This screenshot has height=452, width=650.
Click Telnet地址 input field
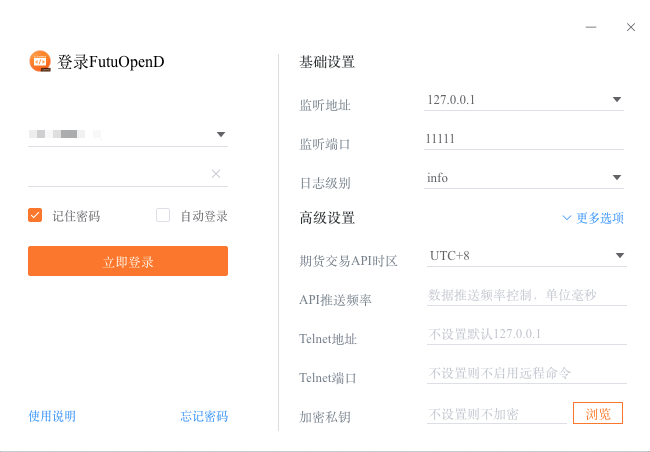[x=526, y=334]
